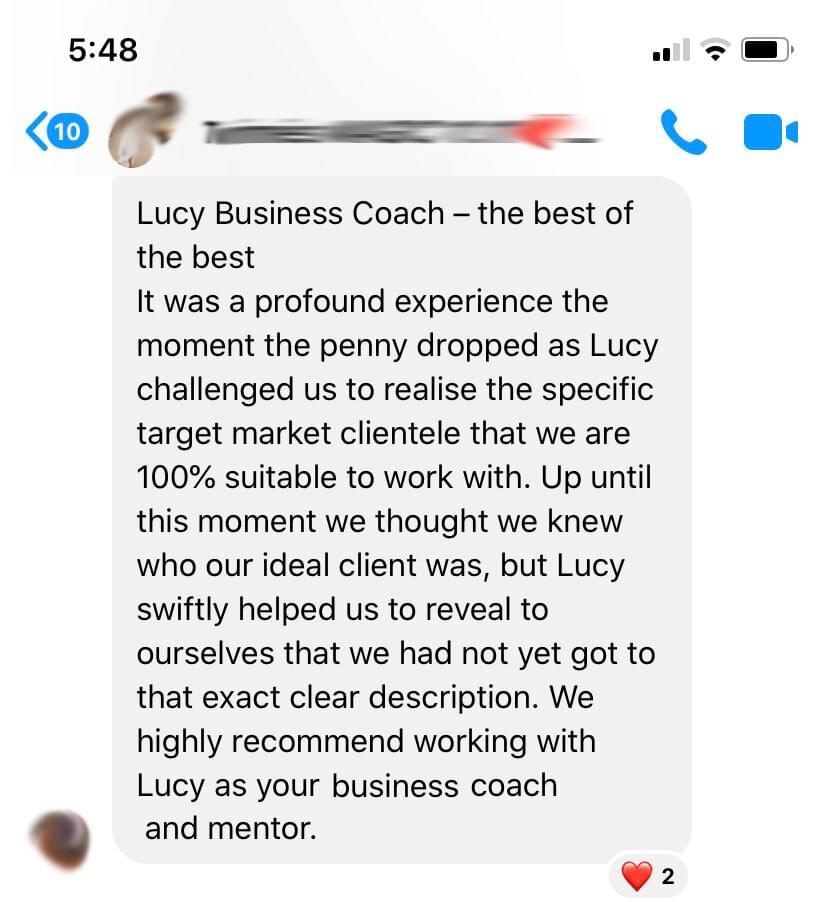
Task: Start a video call with camera icon
Action: click(x=770, y=132)
